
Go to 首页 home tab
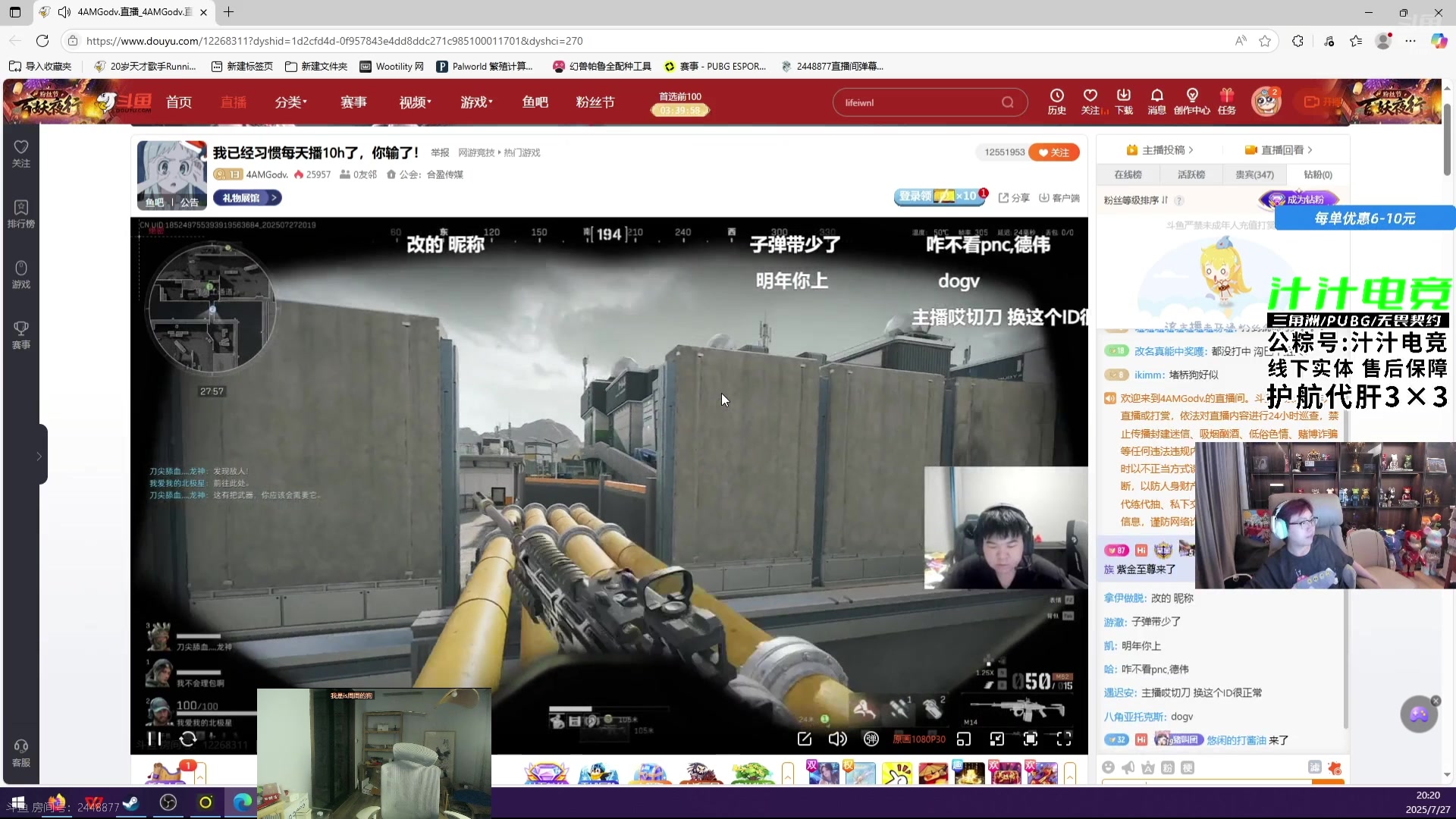179,102
